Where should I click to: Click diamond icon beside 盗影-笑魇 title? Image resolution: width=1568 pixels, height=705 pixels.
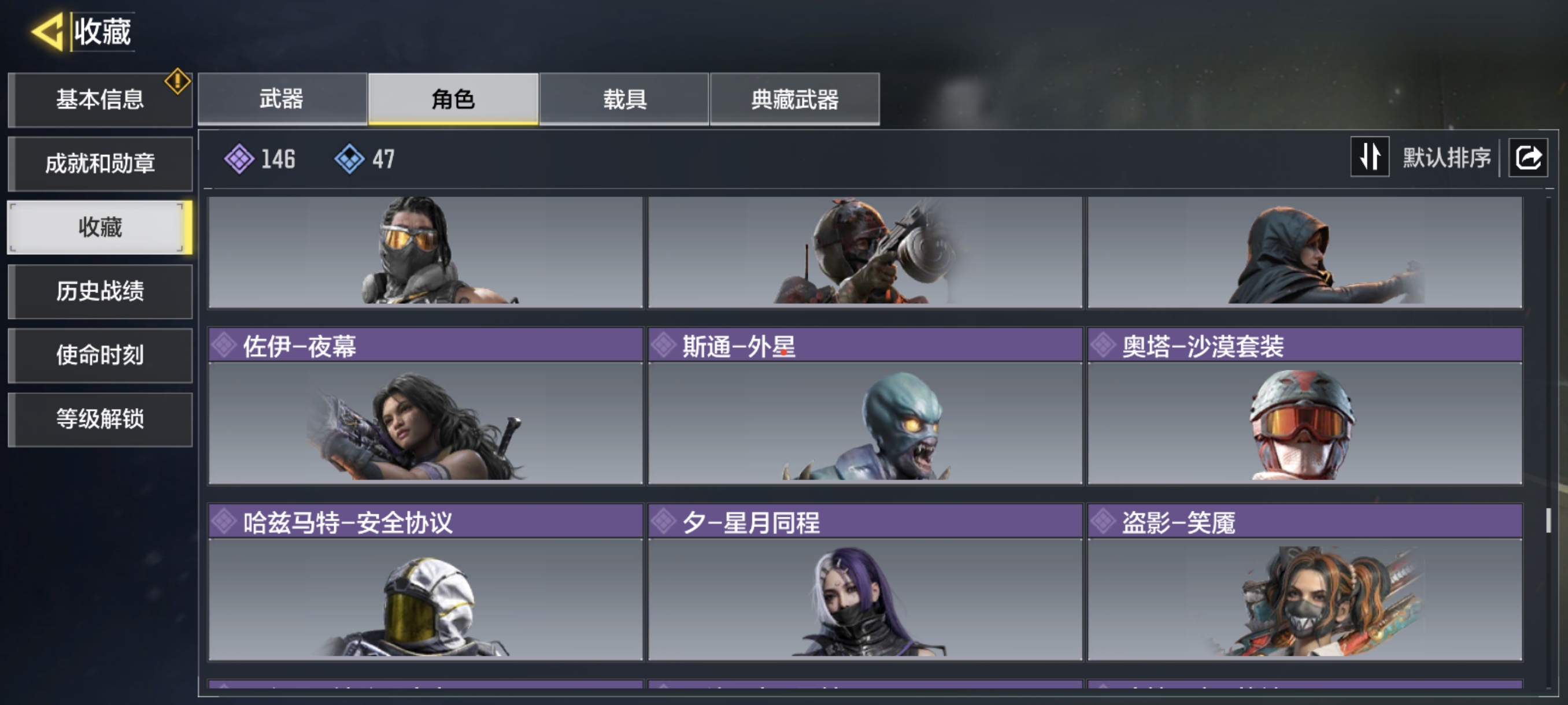pos(1103,522)
